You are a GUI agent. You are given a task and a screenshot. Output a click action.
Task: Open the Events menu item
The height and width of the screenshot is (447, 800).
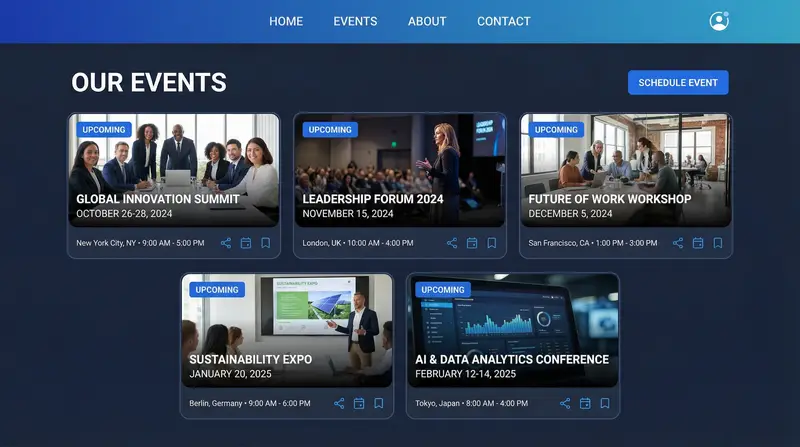coord(356,21)
